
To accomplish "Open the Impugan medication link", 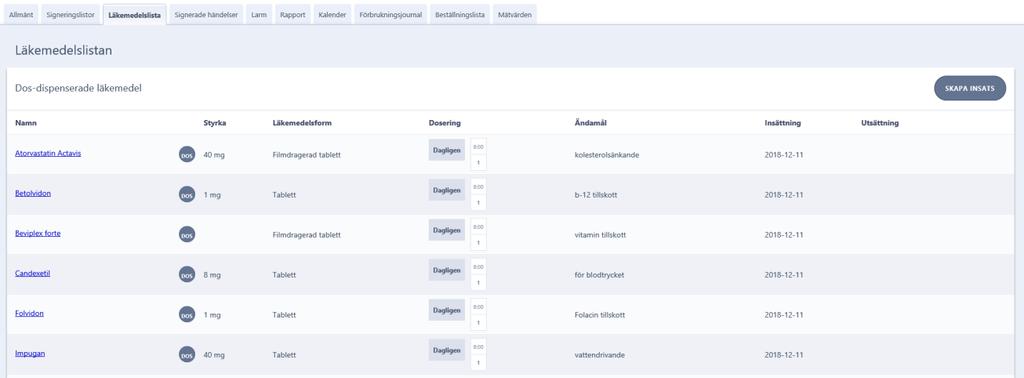I will click(x=30, y=353).
